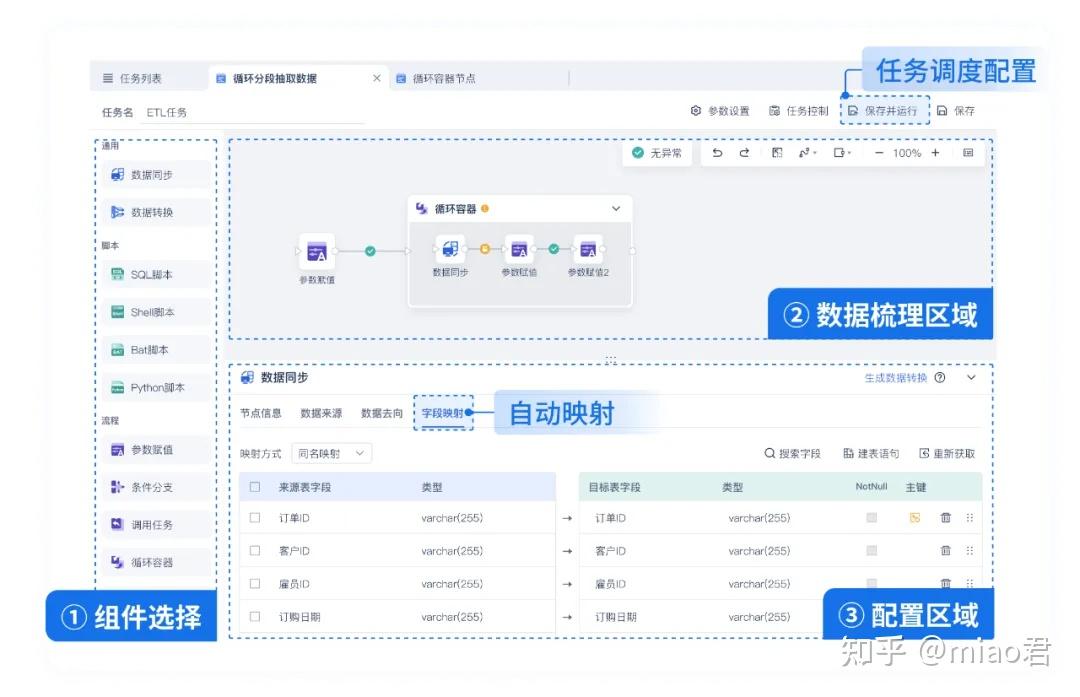1080x697 pixels.
Task: Click the 重新获取 button
Action: [x=948, y=453]
